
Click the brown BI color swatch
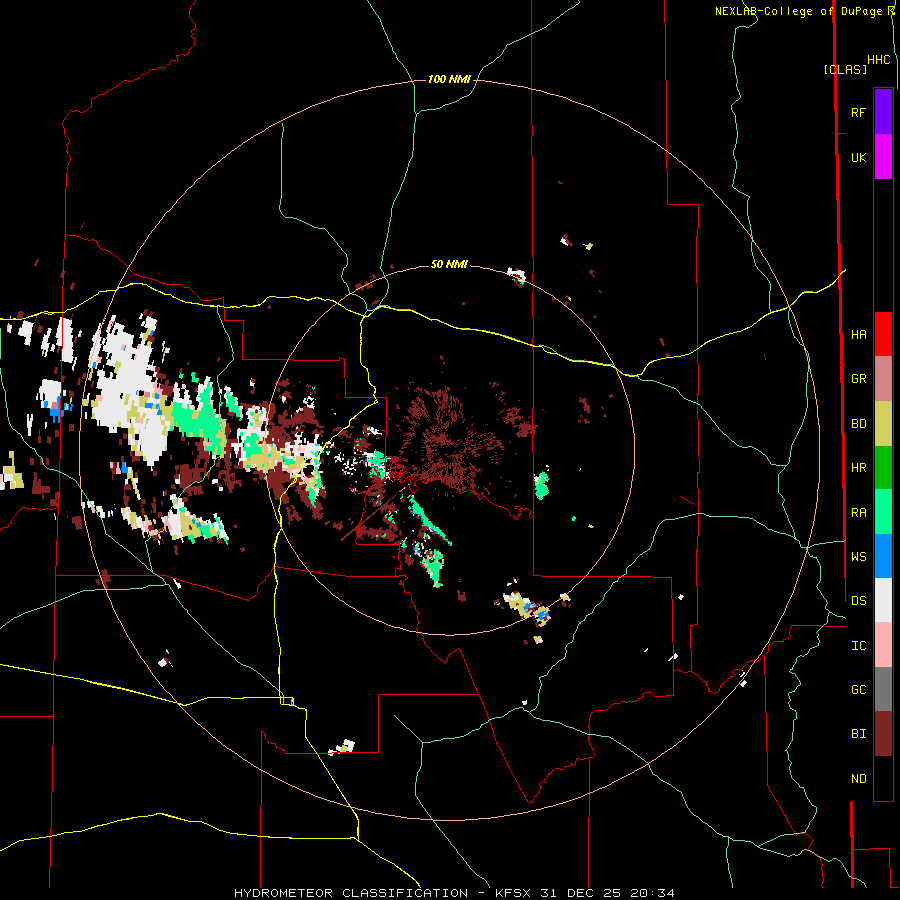(883, 734)
